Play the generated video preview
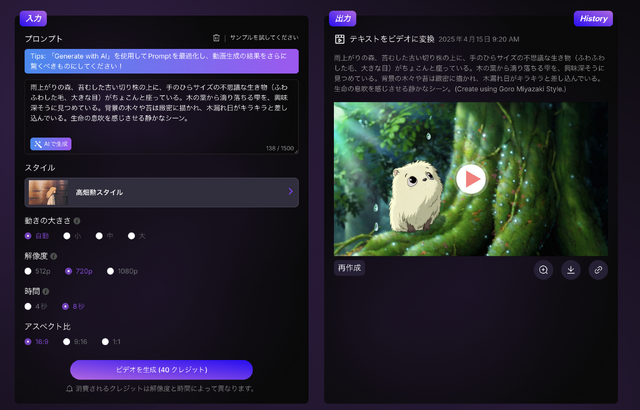The image size is (640, 410). tap(470, 179)
